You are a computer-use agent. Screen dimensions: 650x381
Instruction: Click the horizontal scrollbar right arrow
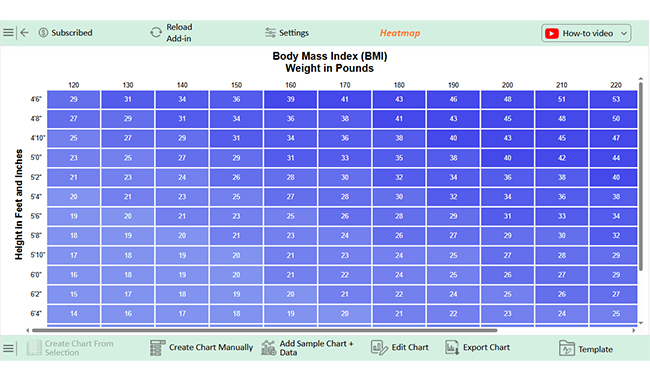click(633, 330)
